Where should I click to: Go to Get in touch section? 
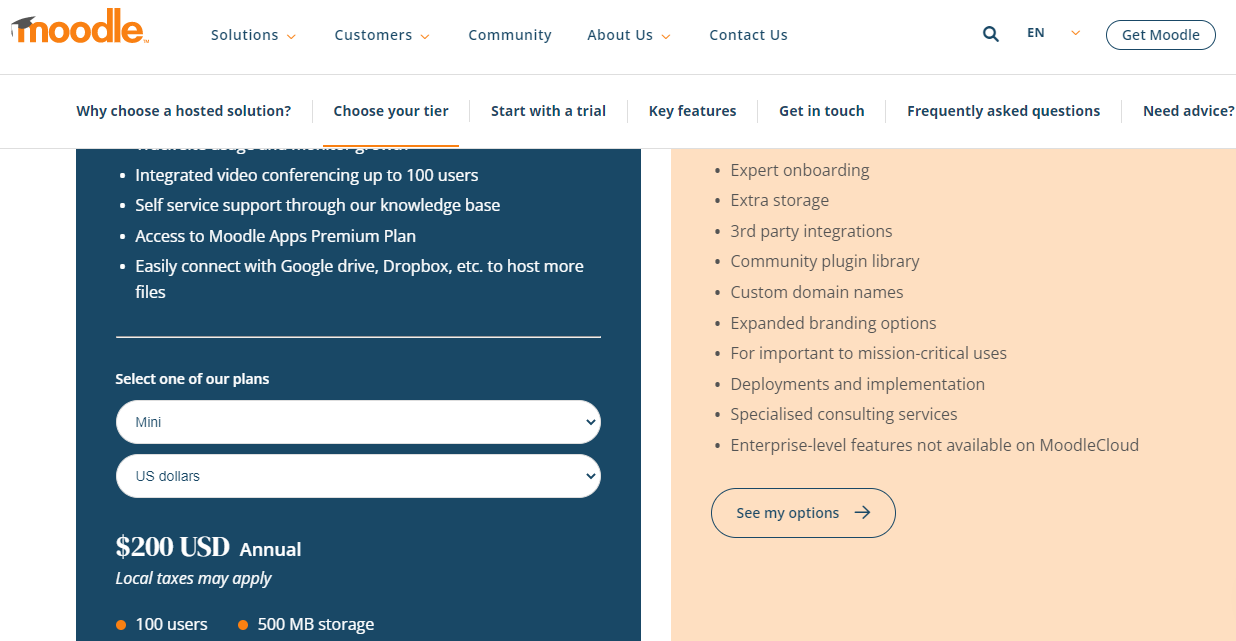(822, 111)
